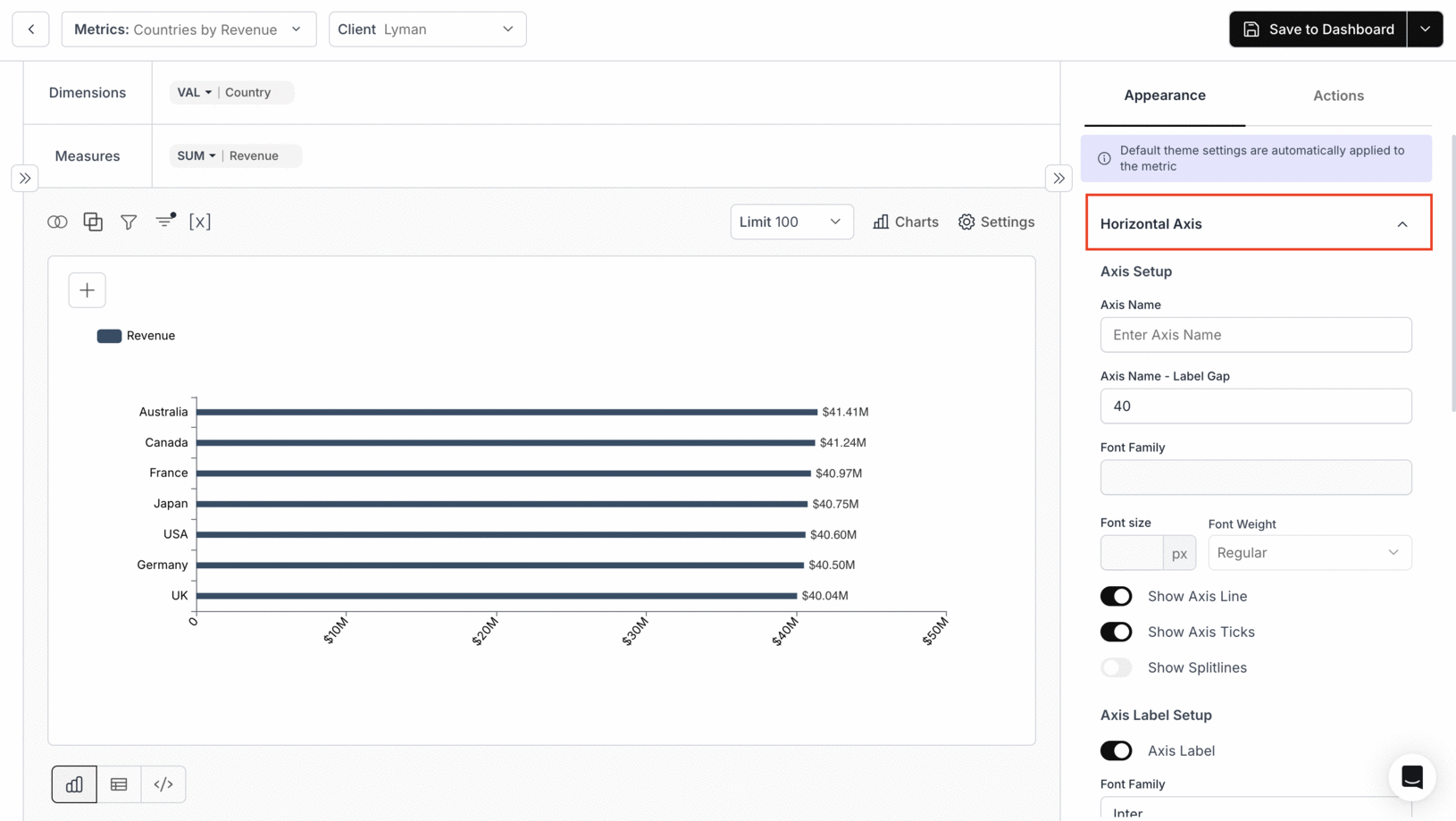Click Save to Dashboard
The height and width of the screenshot is (821, 1456).
[x=1317, y=29]
